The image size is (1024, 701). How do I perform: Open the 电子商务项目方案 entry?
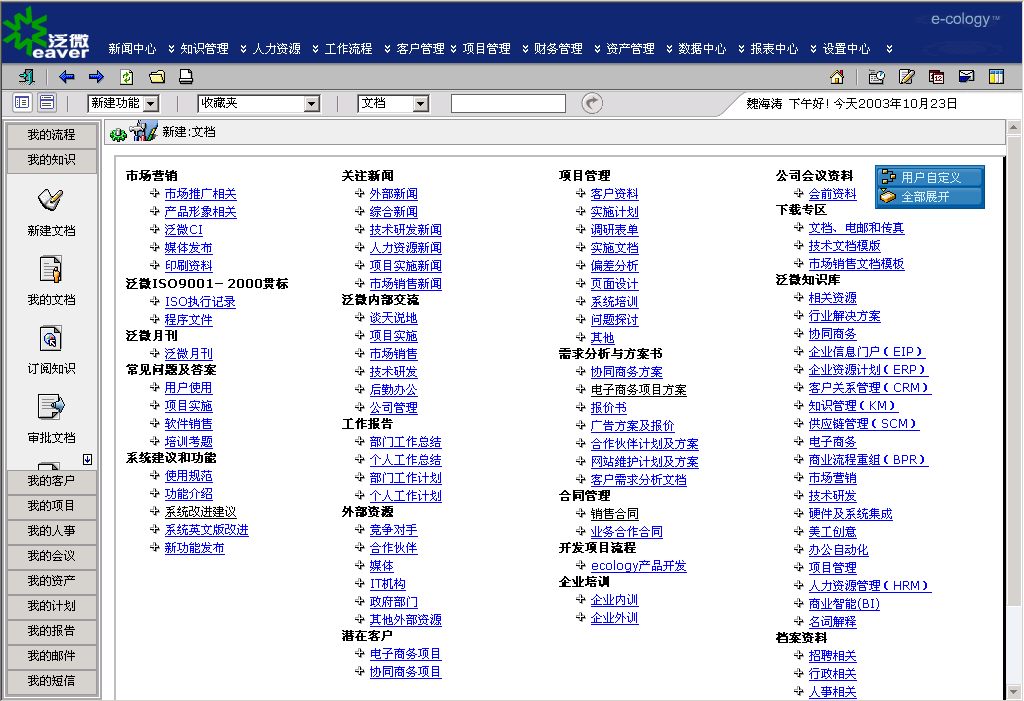click(639, 390)
